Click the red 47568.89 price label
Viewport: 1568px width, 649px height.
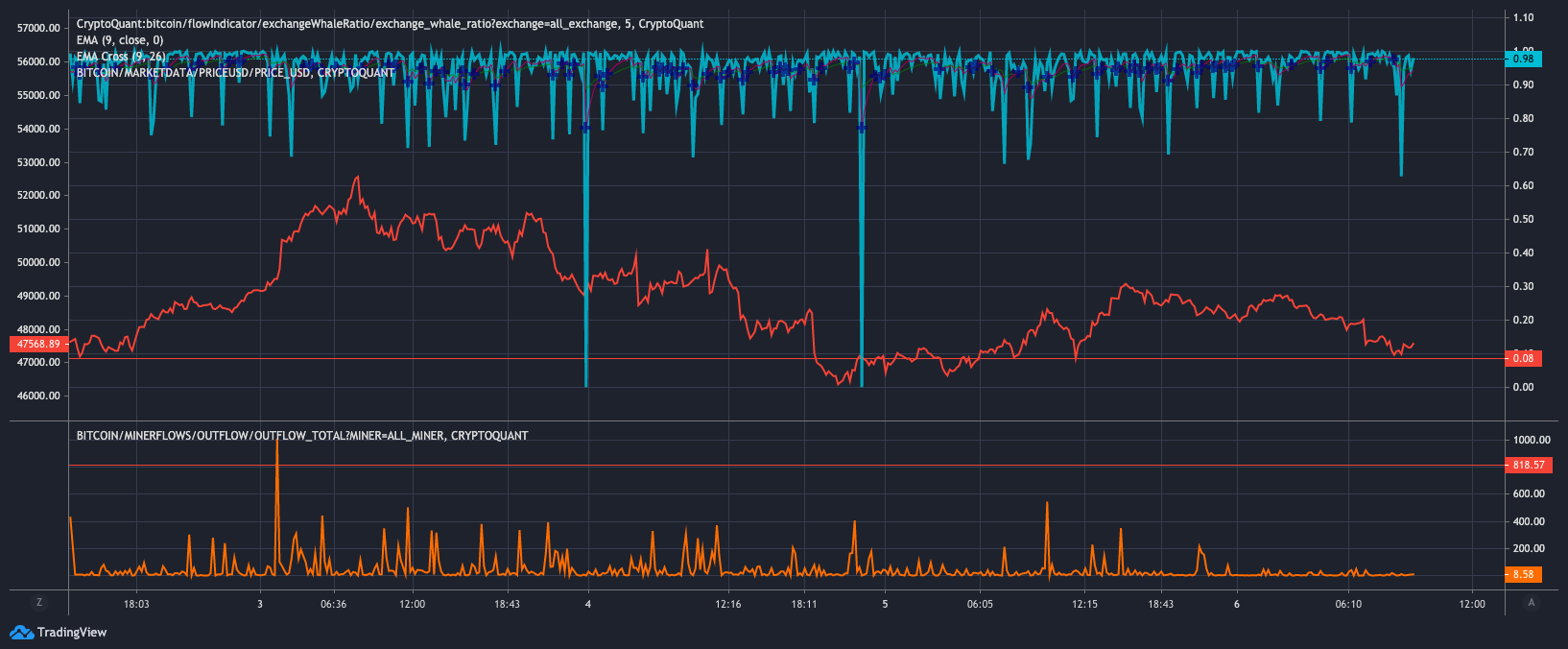37,344
